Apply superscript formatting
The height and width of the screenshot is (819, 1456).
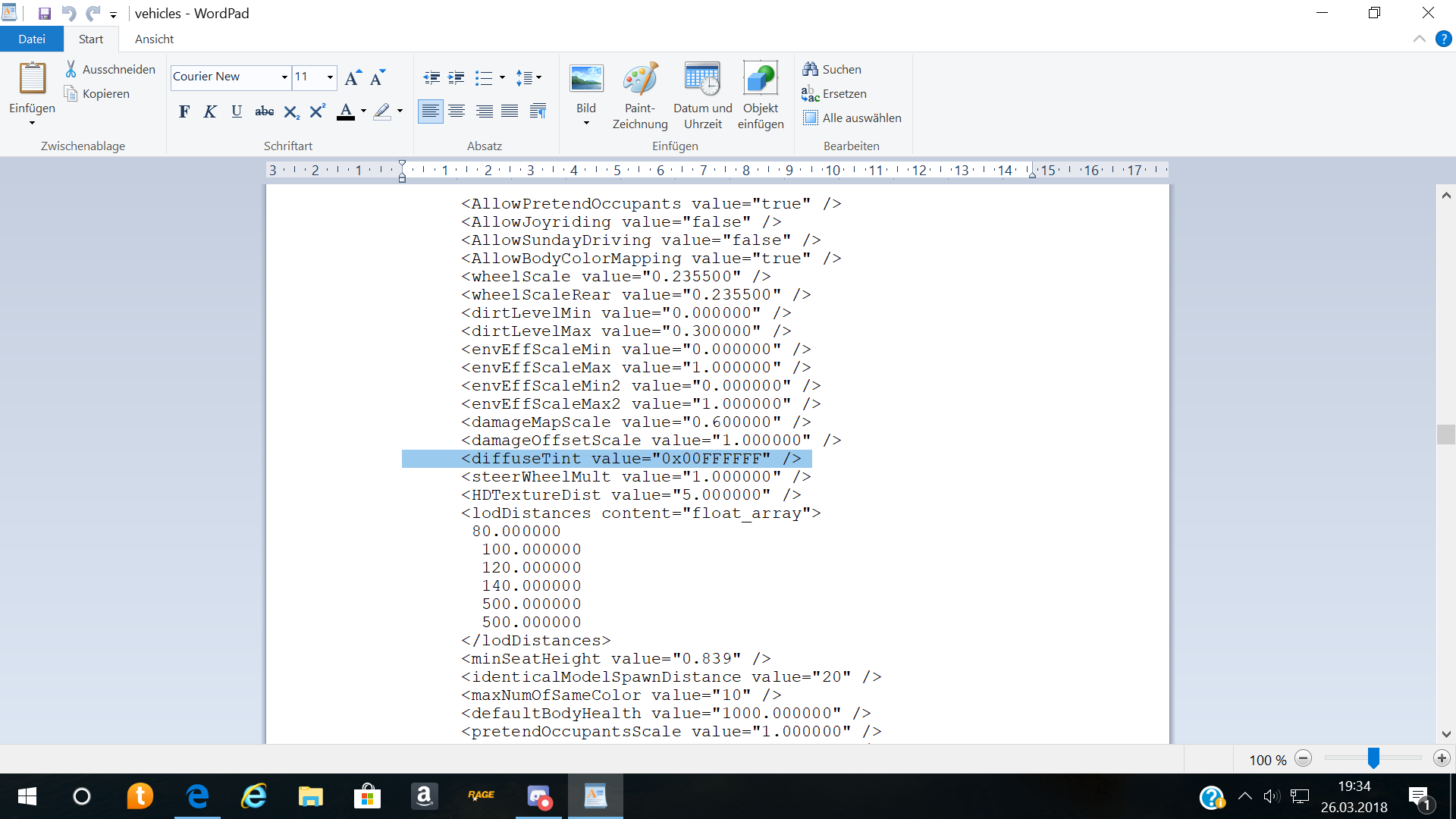point(318,111)
